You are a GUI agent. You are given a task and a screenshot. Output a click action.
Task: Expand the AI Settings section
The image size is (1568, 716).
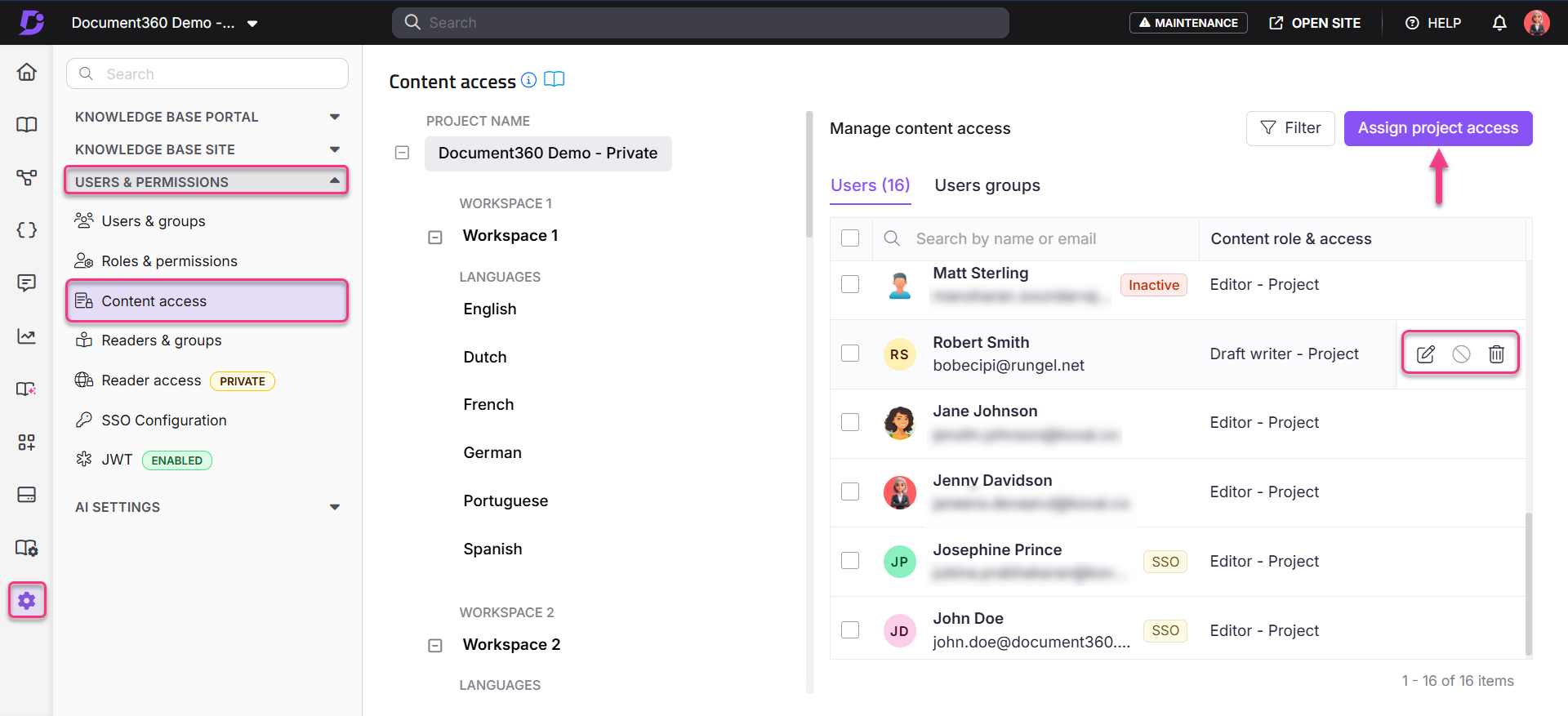click(x=207, y=507)
